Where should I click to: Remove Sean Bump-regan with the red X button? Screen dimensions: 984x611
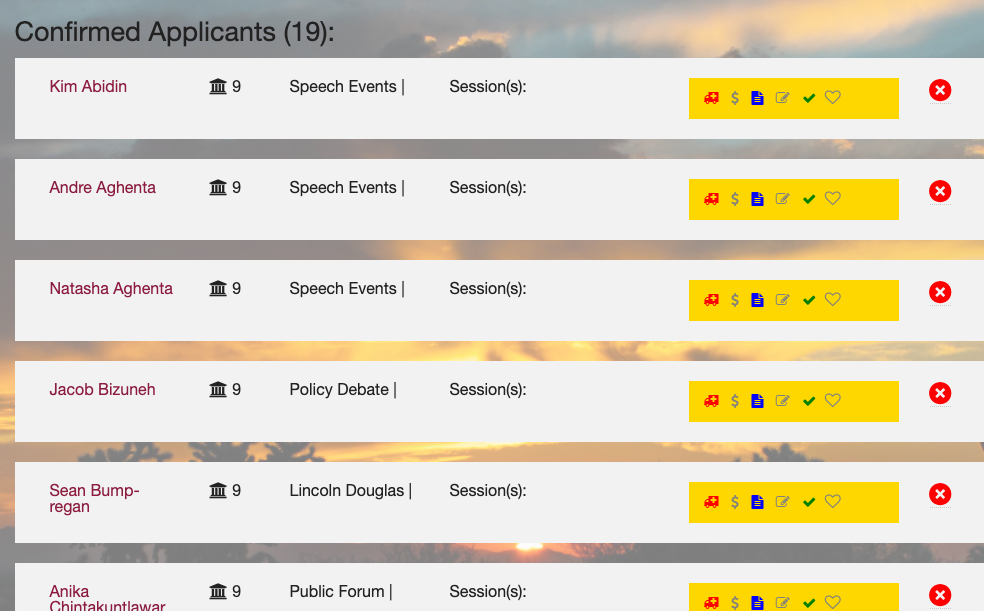[x=940, y=494]
